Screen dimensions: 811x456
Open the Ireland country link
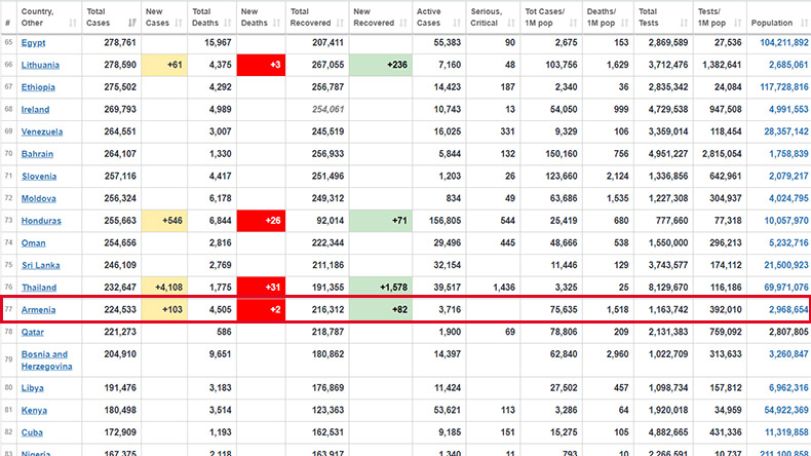(35, 110)
